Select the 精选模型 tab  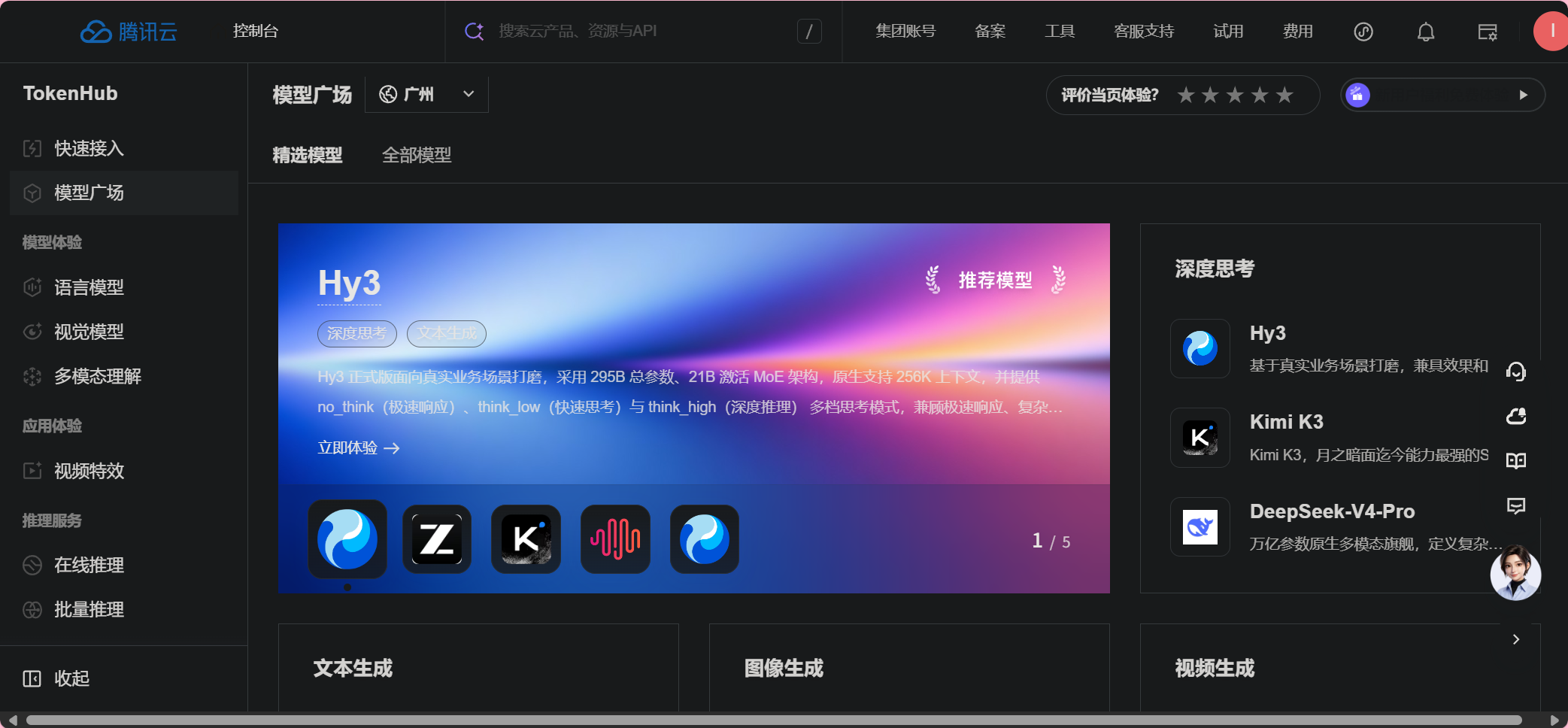click(x=307, y=155)
